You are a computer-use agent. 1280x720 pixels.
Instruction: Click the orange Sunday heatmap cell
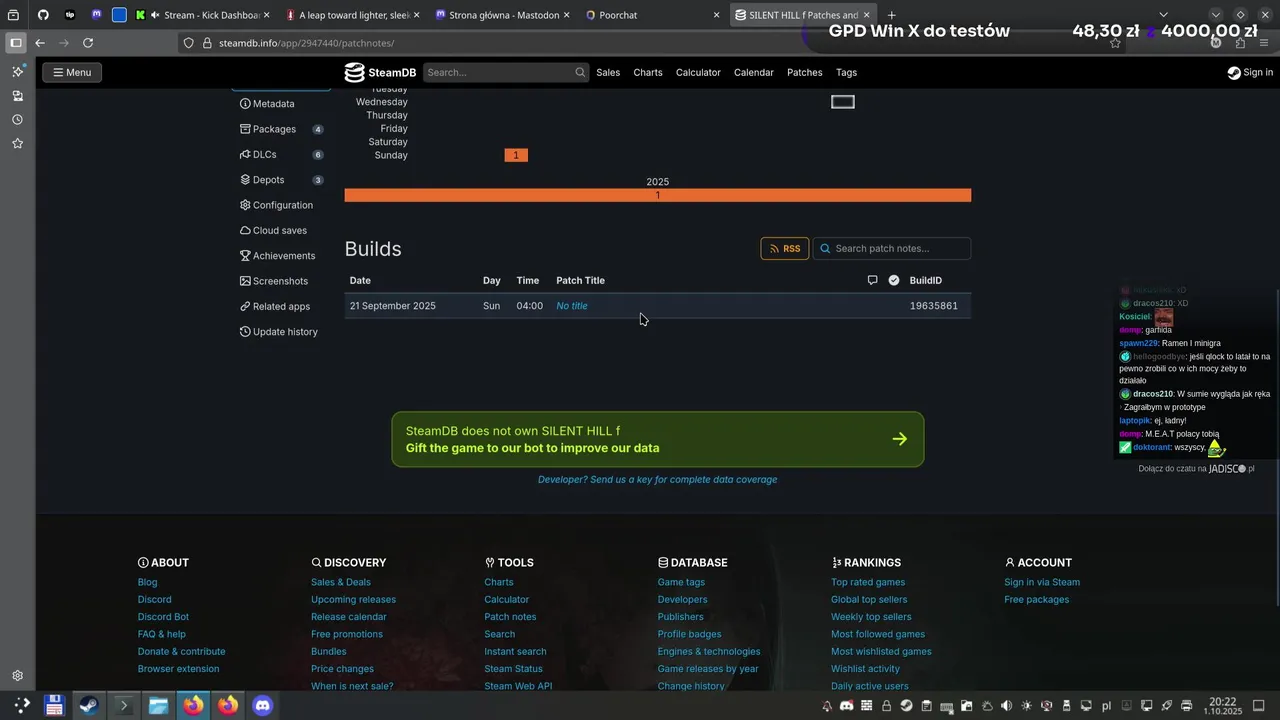point(516,155)
